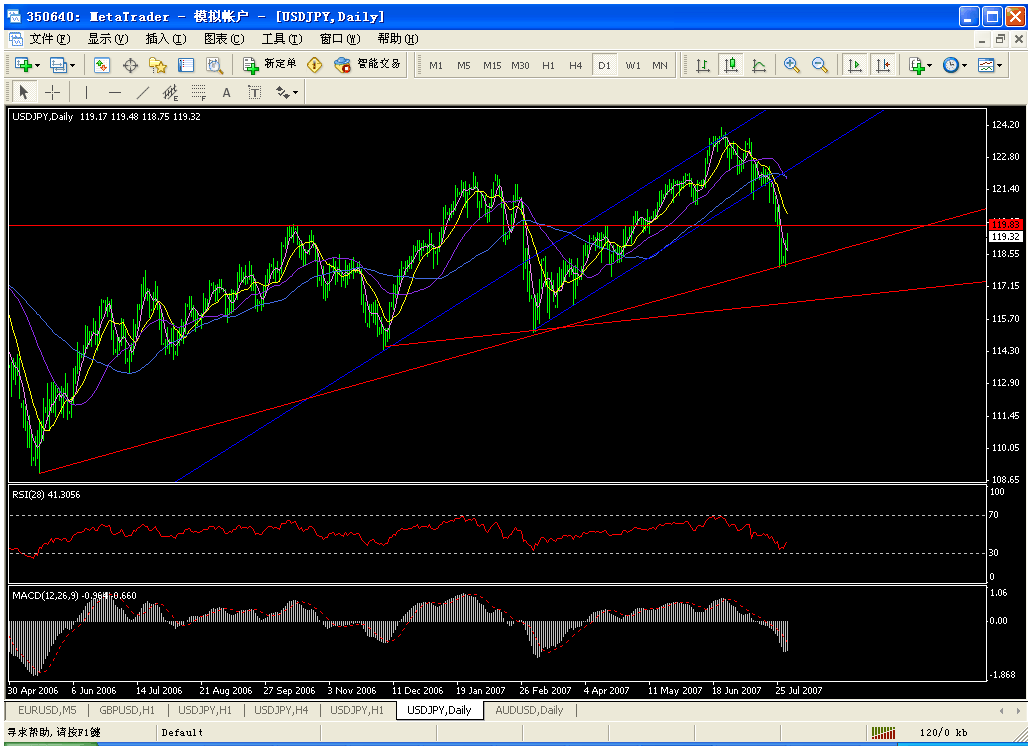Zoom out of the chart
The image size is (1032, 746).
coord(820,65)
